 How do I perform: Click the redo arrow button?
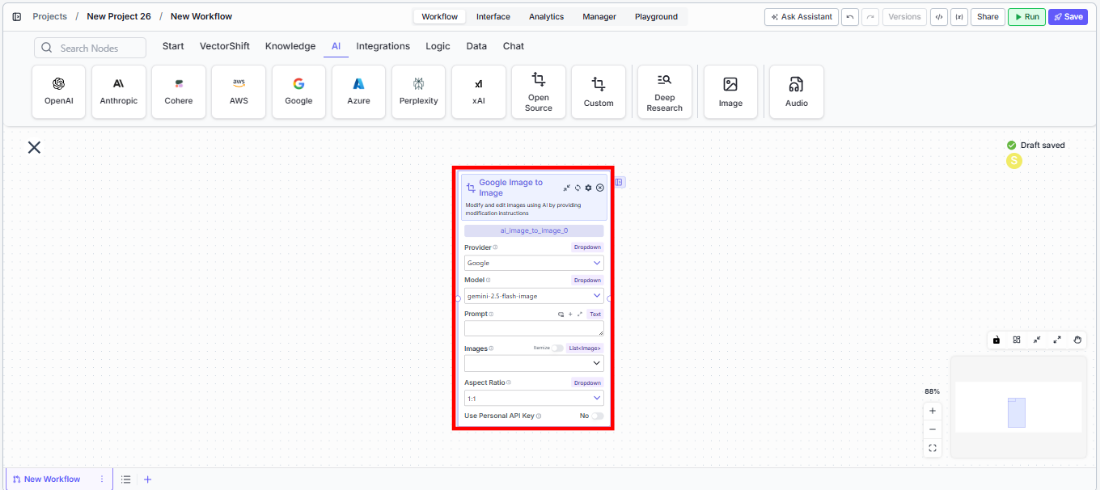click(871, 17)
